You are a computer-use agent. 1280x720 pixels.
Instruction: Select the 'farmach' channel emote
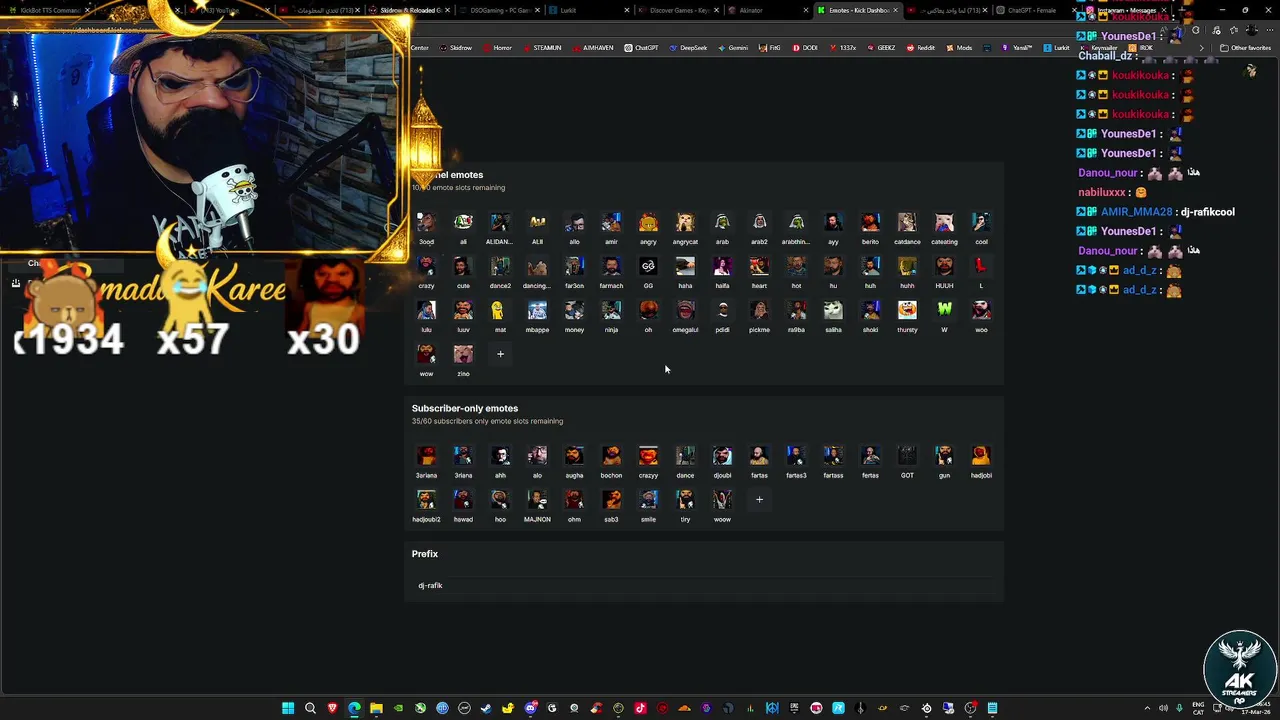point(611,266)
